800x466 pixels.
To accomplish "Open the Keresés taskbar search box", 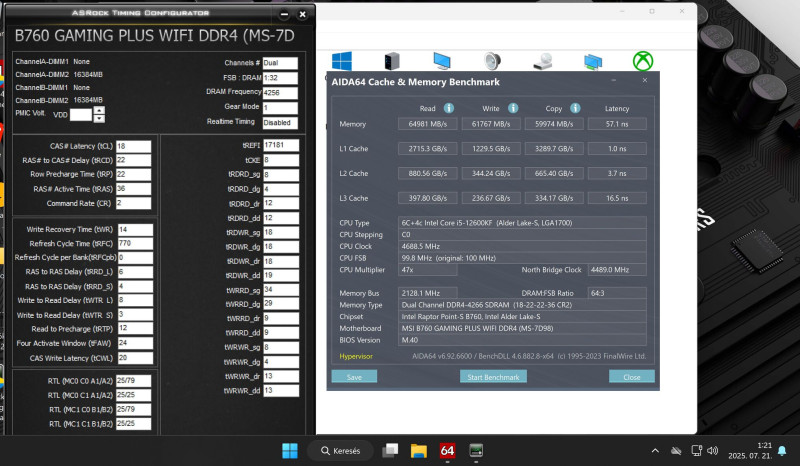I will (340, 451).
